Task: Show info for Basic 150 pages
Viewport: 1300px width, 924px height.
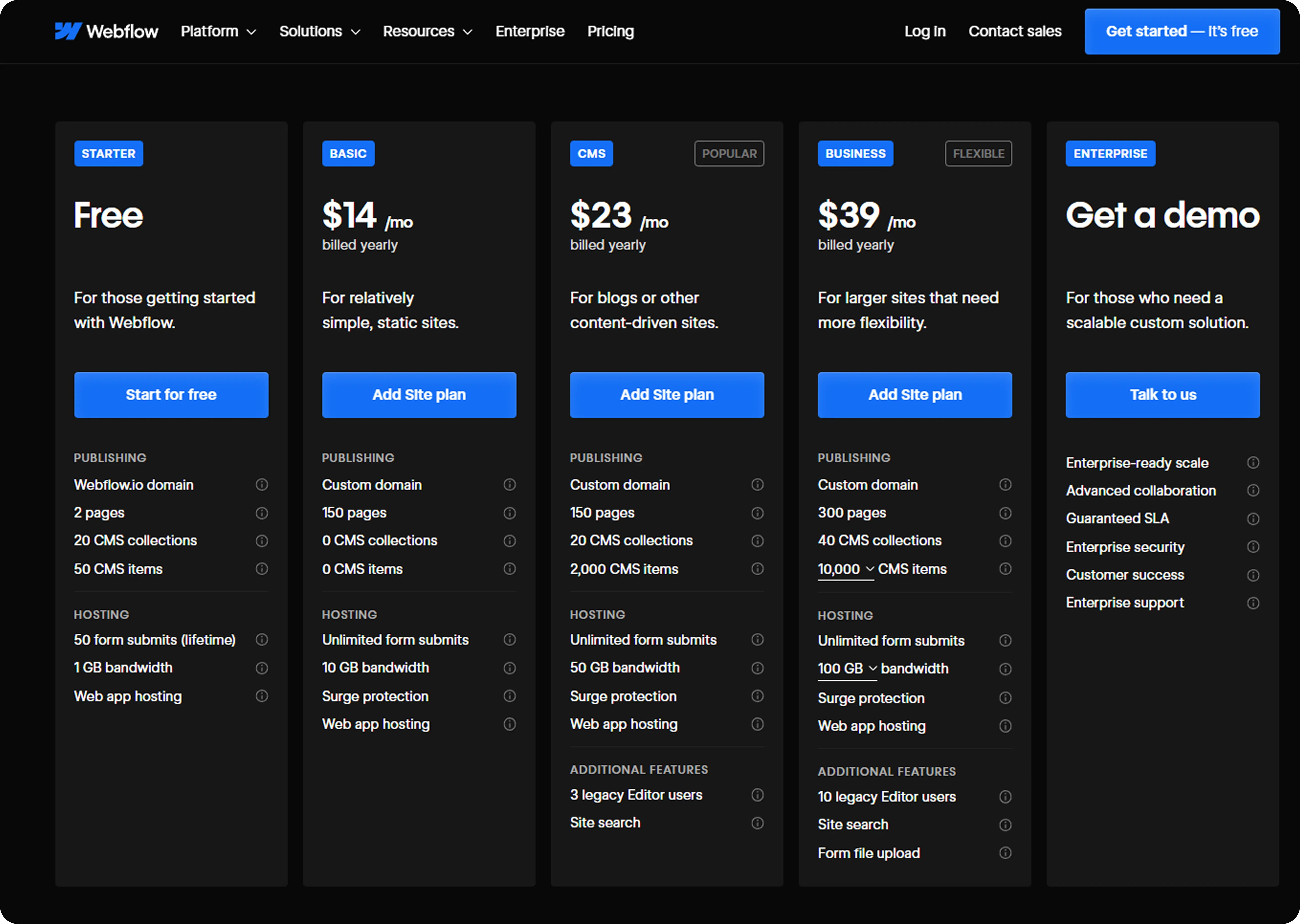Action: click(x=510, y=513)
